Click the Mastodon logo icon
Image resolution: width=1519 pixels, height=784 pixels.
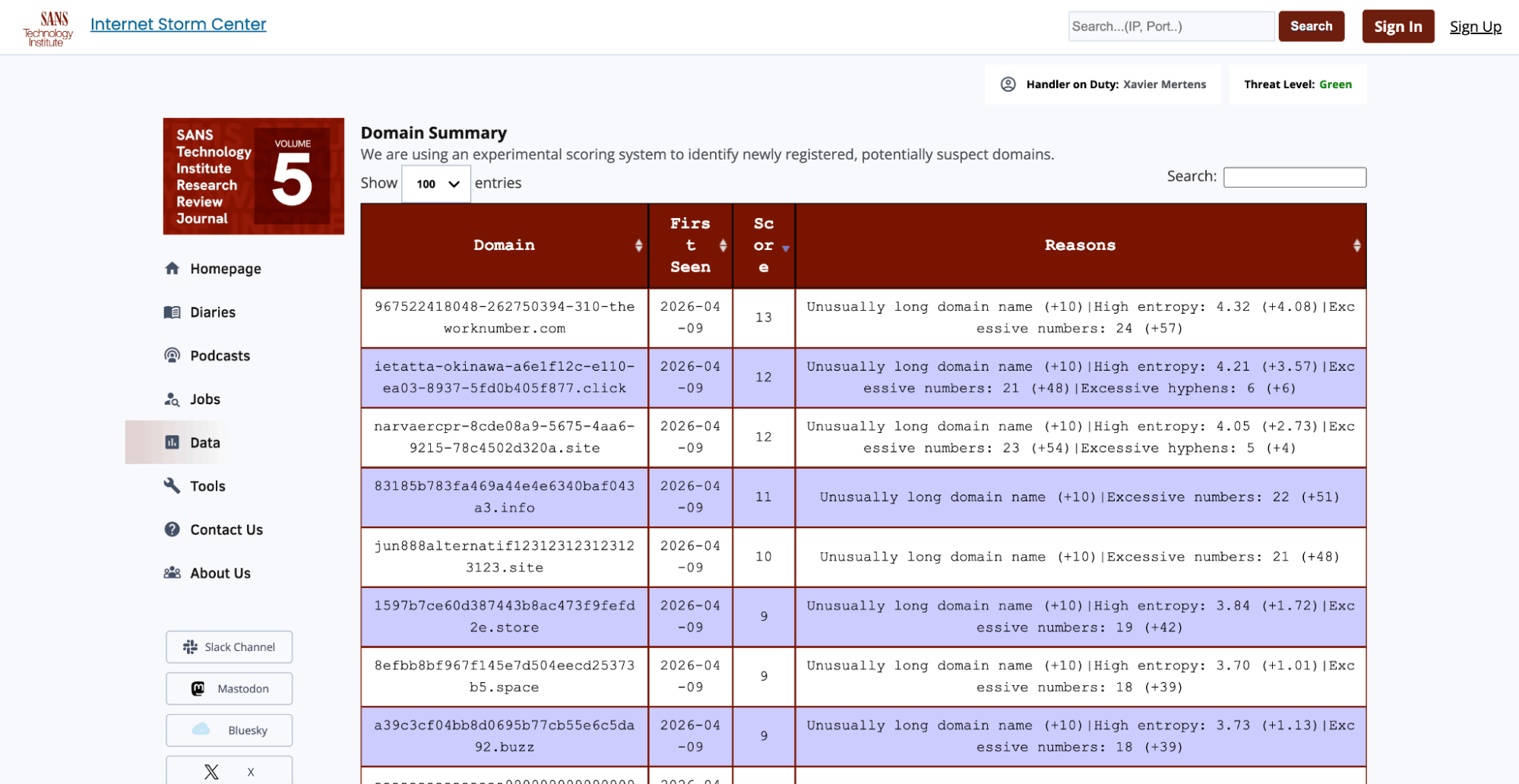point(198,688)
